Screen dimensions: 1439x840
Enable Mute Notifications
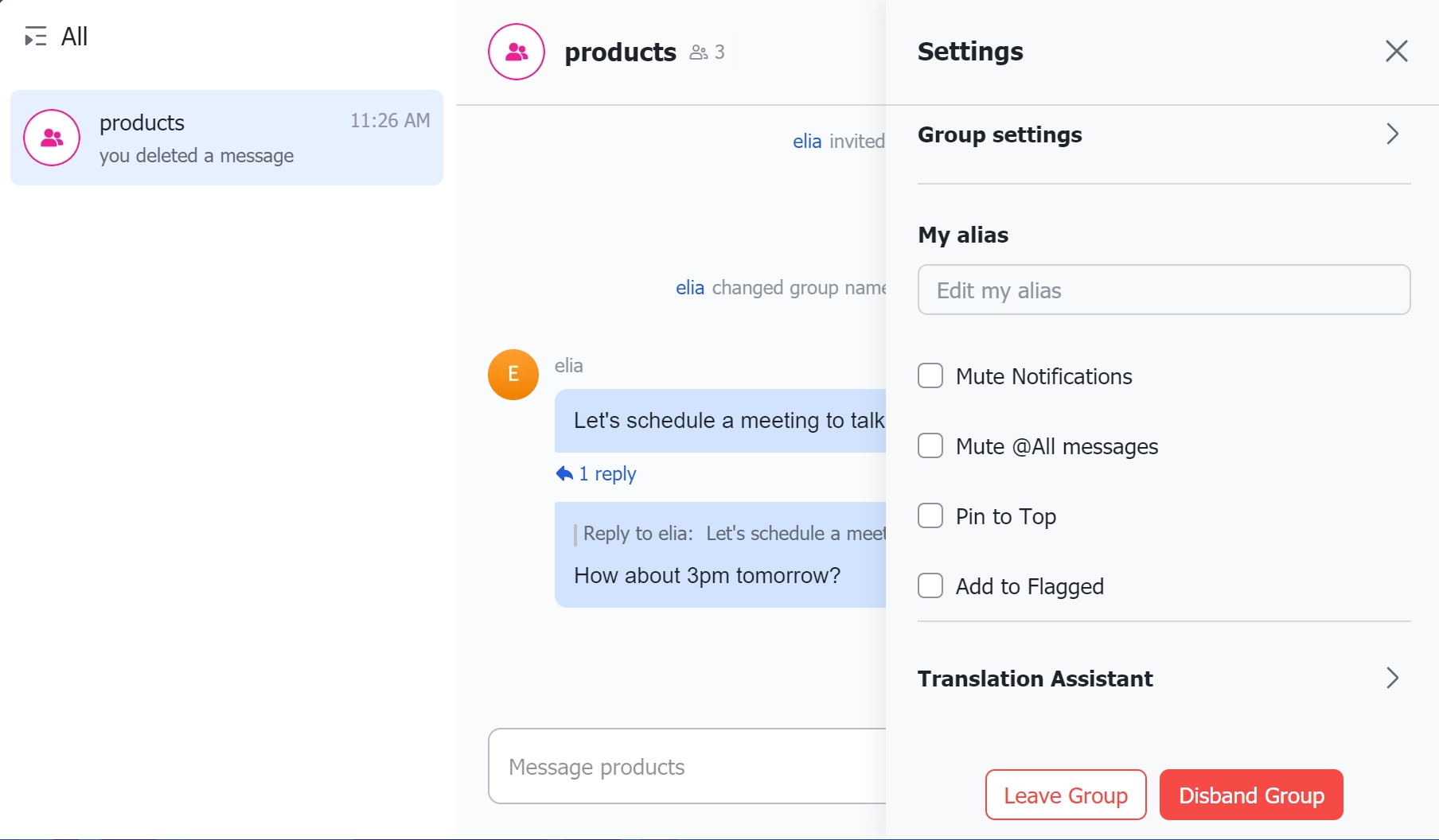930,375
